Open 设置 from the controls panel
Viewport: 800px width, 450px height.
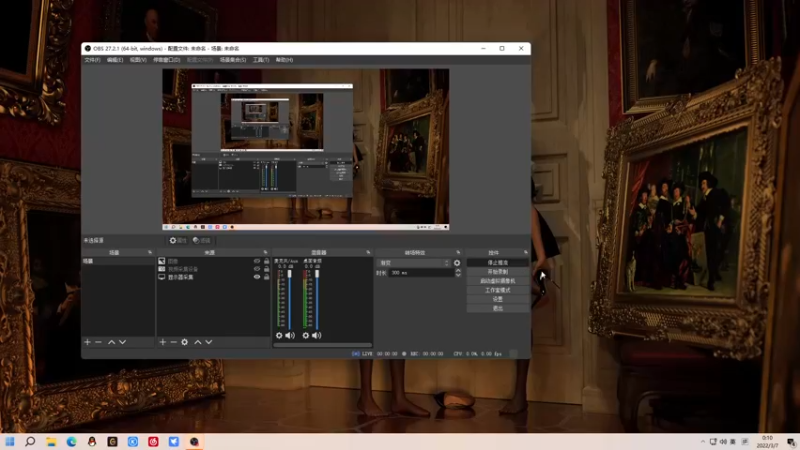(497, 299)
